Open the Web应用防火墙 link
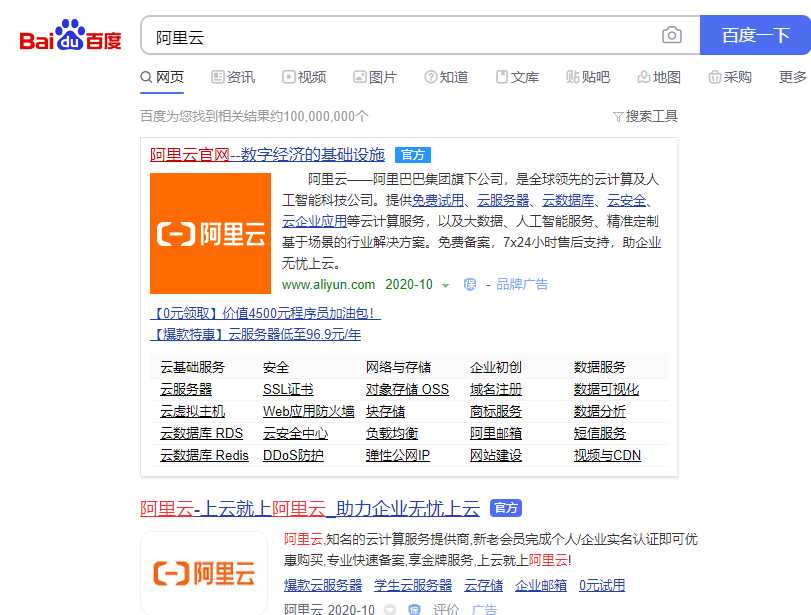 click(x=309, y=412)
